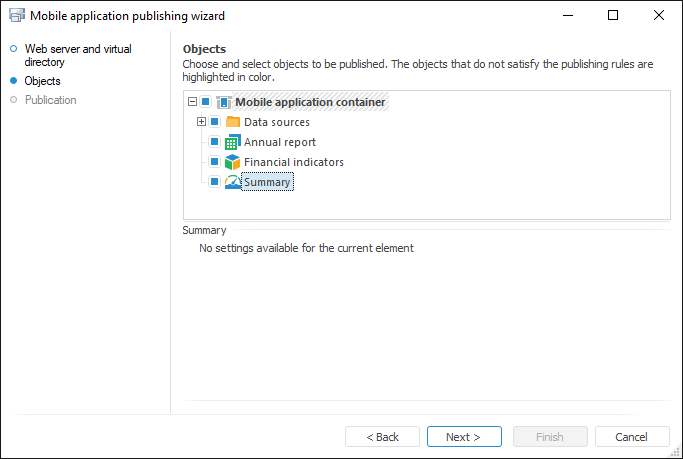Image resolution: width=683 pixels, height=459 pixels.
Task: Toggle the Financial indicators checkbox
Action: tap(214, 162)
